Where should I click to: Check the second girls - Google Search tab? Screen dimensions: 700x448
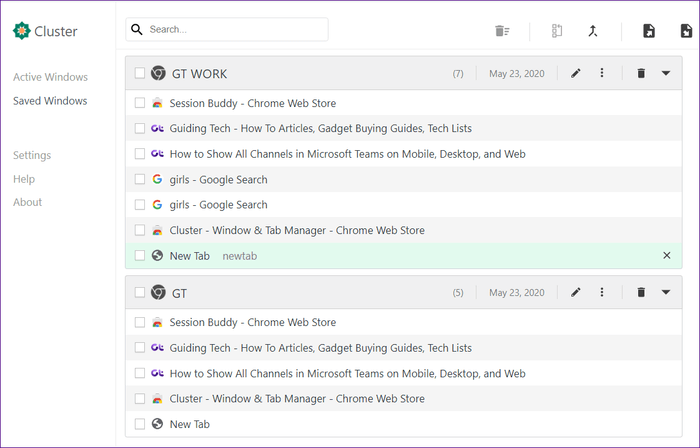[x=140, y=204]
